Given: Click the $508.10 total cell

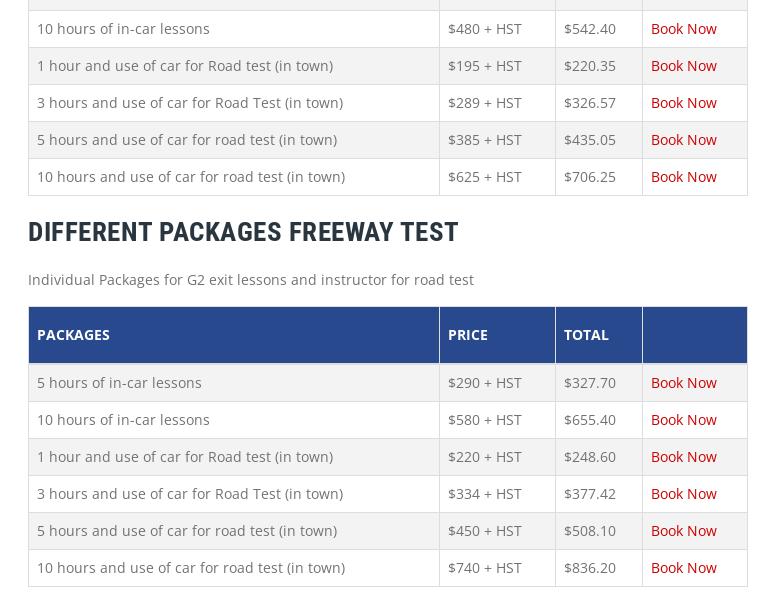Looking at the screenshot, I should (590, 531).
